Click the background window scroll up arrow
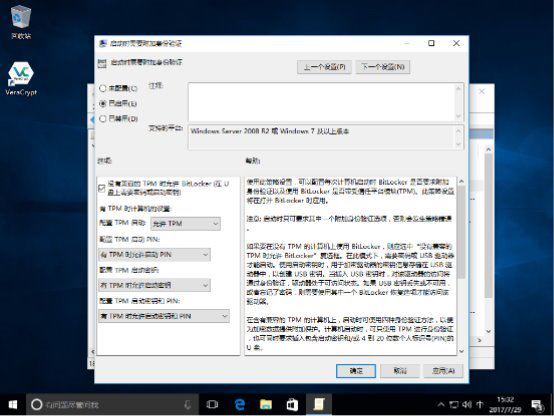 tap(489, 150)
